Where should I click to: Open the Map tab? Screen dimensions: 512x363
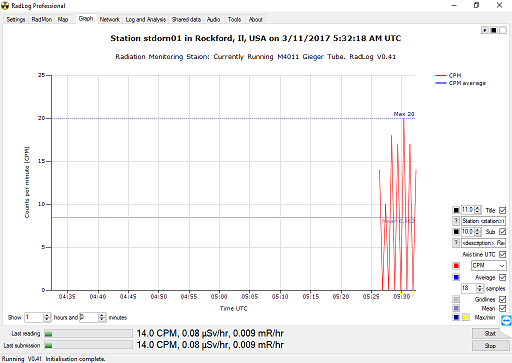(x=63, y=20)
